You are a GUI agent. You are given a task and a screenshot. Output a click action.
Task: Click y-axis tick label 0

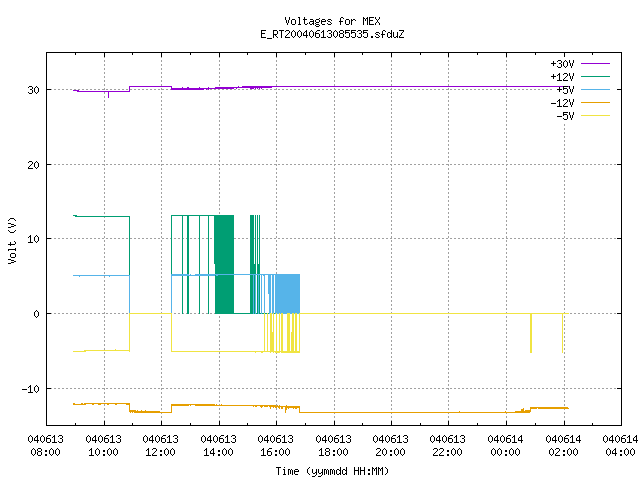pyautogui.click(x=37, y=314)
